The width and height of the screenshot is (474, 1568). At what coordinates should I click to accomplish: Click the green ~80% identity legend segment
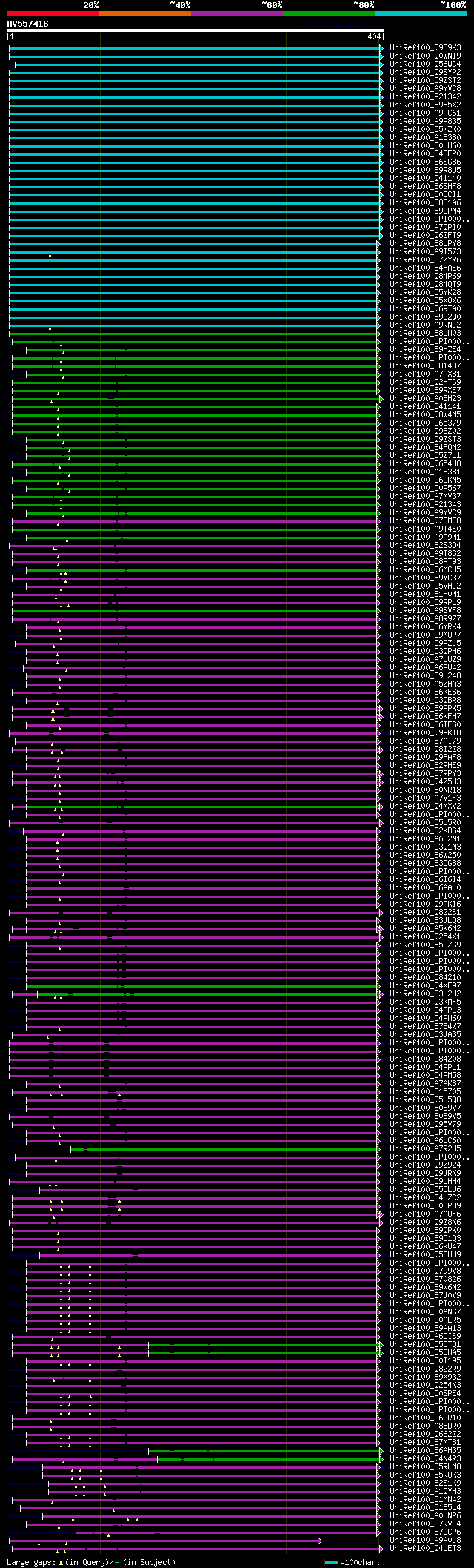tap(328, 13)
